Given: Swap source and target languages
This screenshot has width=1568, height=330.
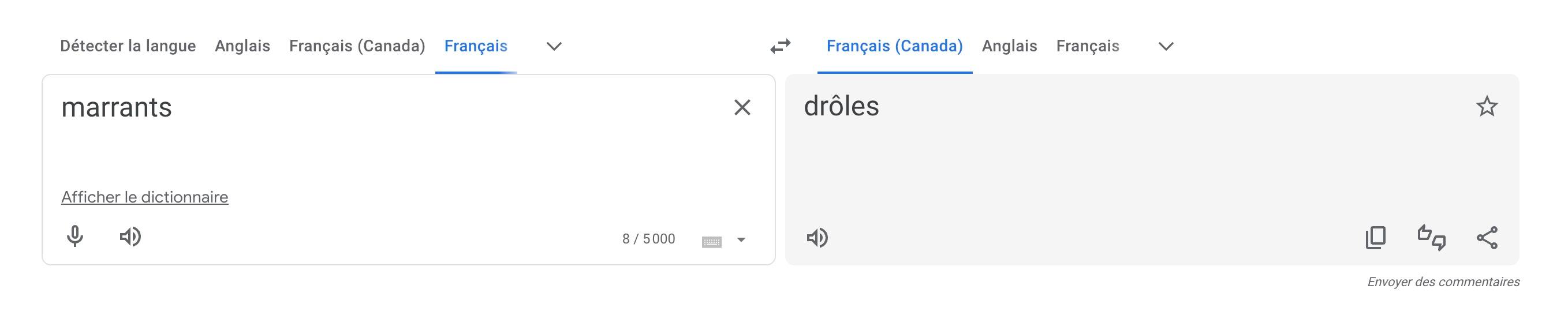Looking at the screenshot, I should [x=780, y=46].
